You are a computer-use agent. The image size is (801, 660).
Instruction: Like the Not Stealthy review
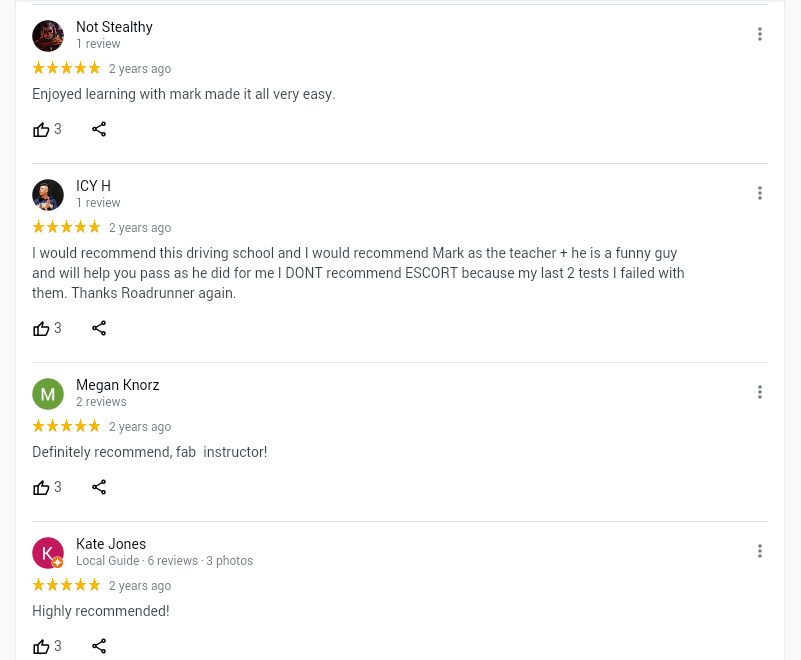[42, 129]
